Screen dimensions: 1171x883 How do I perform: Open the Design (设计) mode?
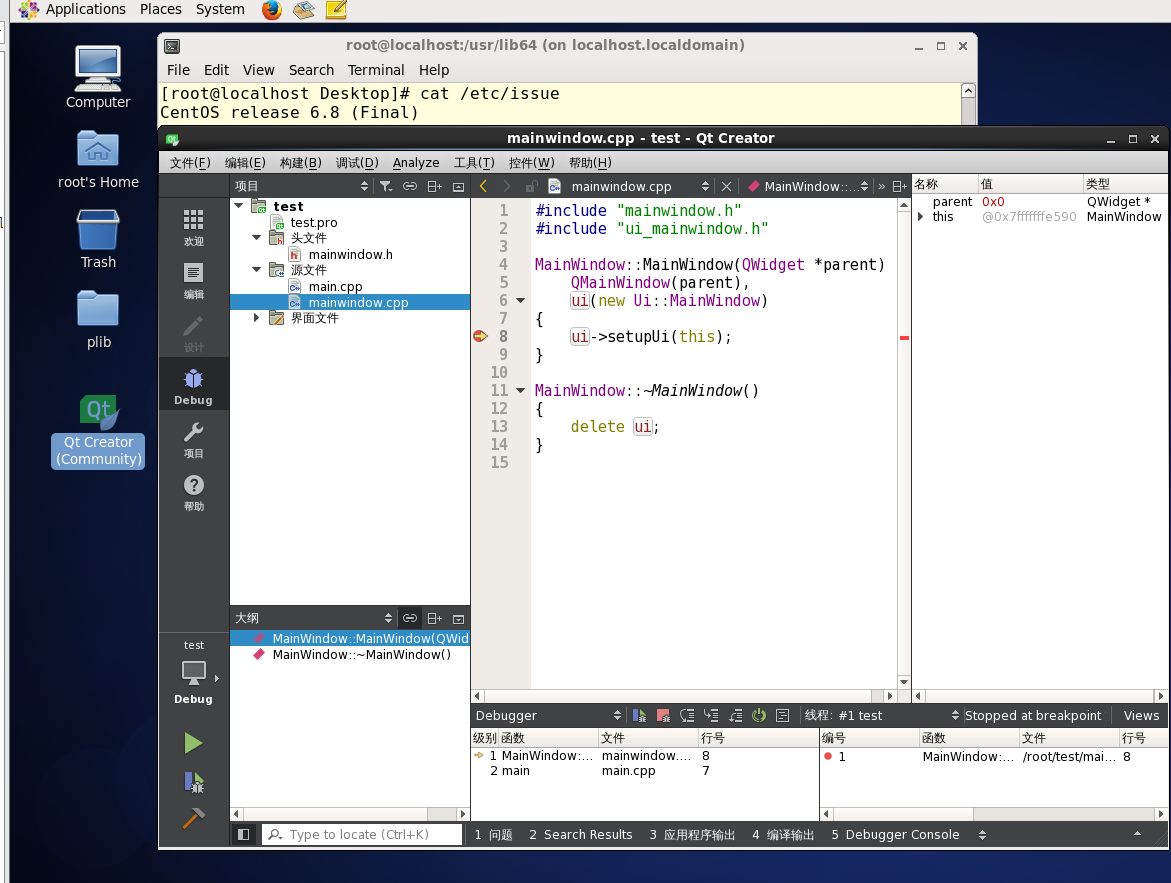193,333
